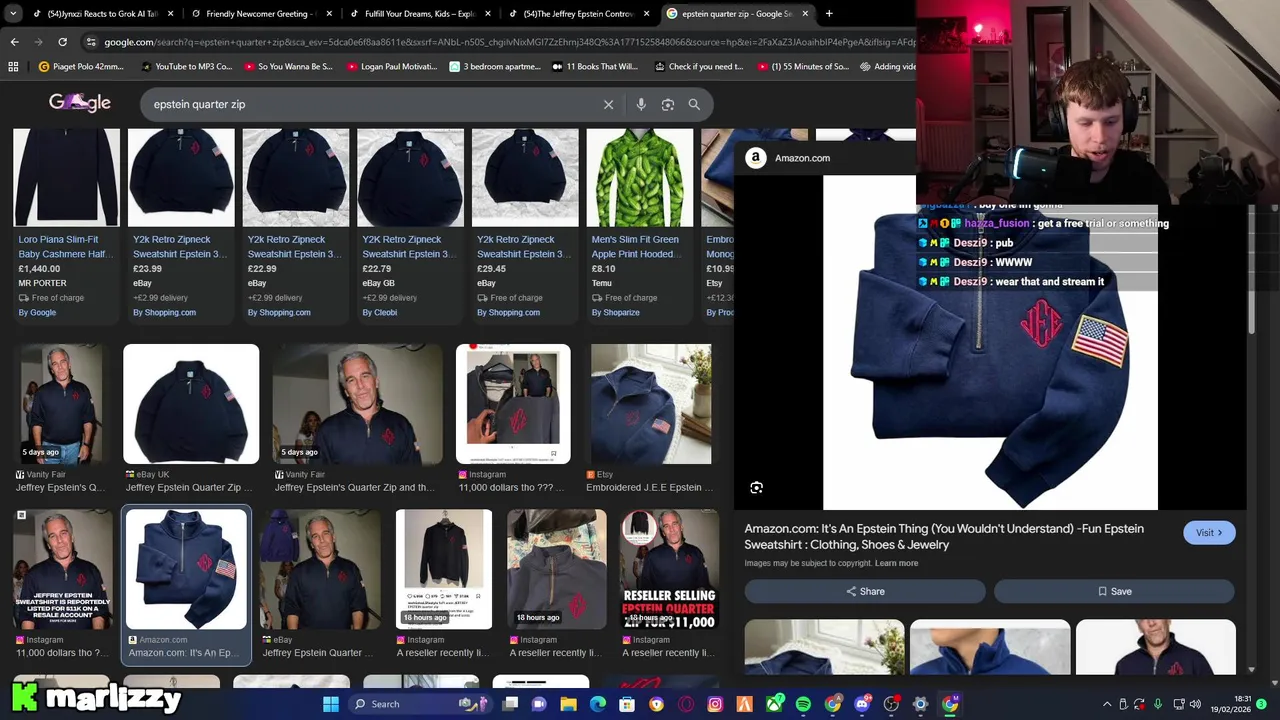This screenshot has width=1280, height=720.
Task: Follow the 'By Shoparize' link
Action: pos(615,312)
